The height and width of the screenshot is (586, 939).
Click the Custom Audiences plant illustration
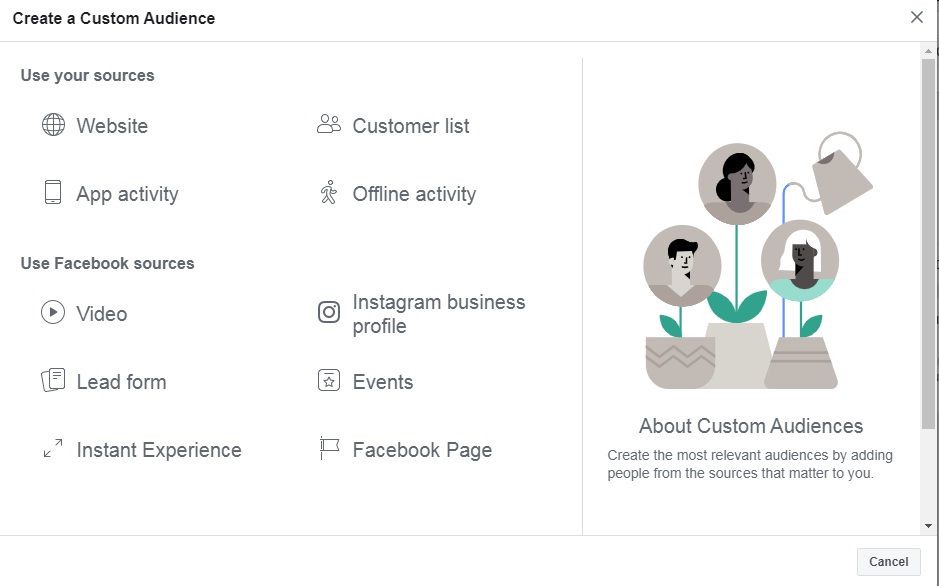coord(752,265)
